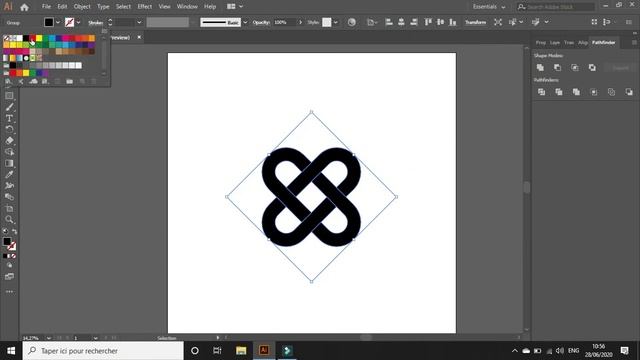640x360 pixels.
Task: Switch to the Align panel tab
Action: click(583, 42)
